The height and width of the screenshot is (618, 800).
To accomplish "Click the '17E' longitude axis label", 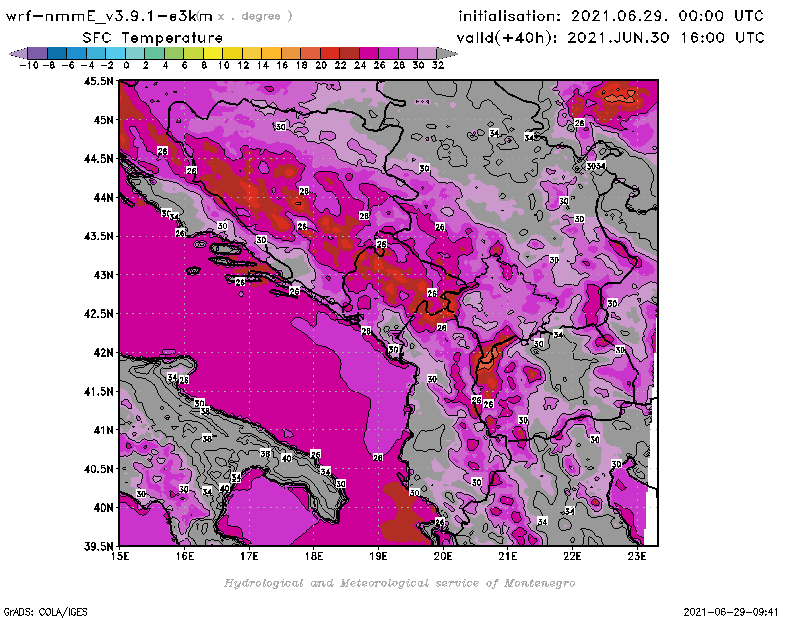I will [249, 556].
